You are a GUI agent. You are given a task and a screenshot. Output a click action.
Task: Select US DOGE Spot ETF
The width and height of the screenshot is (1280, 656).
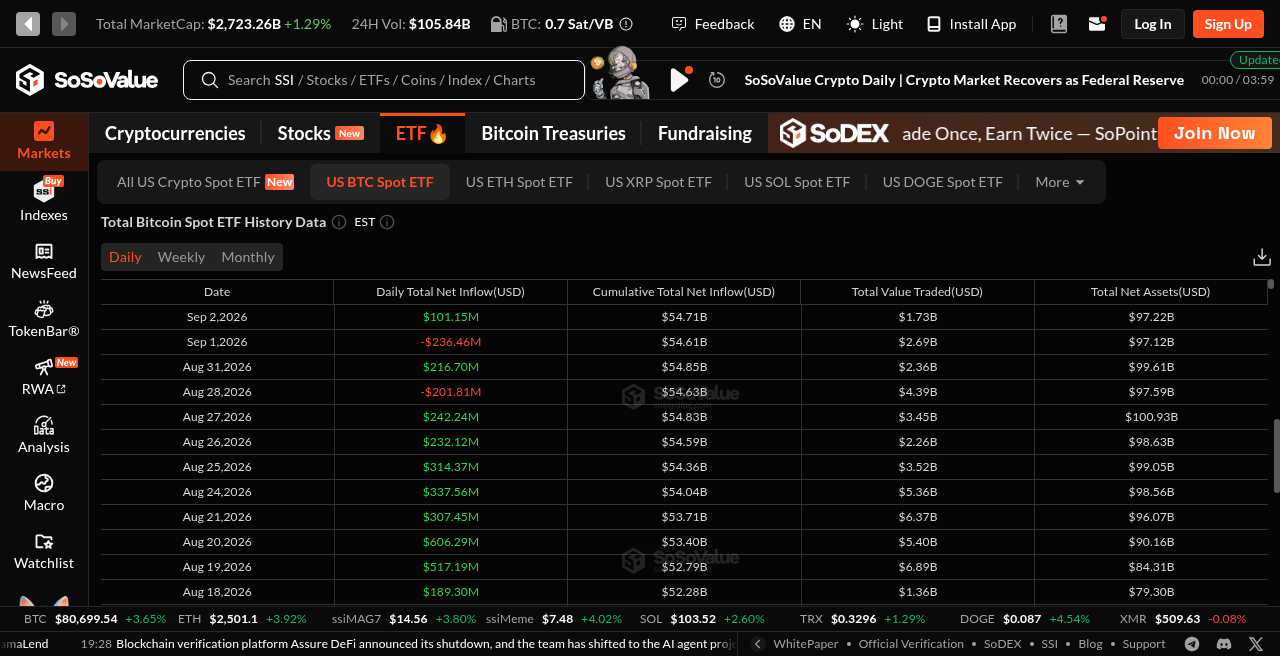pyautogui.click(x=942, y=182)
